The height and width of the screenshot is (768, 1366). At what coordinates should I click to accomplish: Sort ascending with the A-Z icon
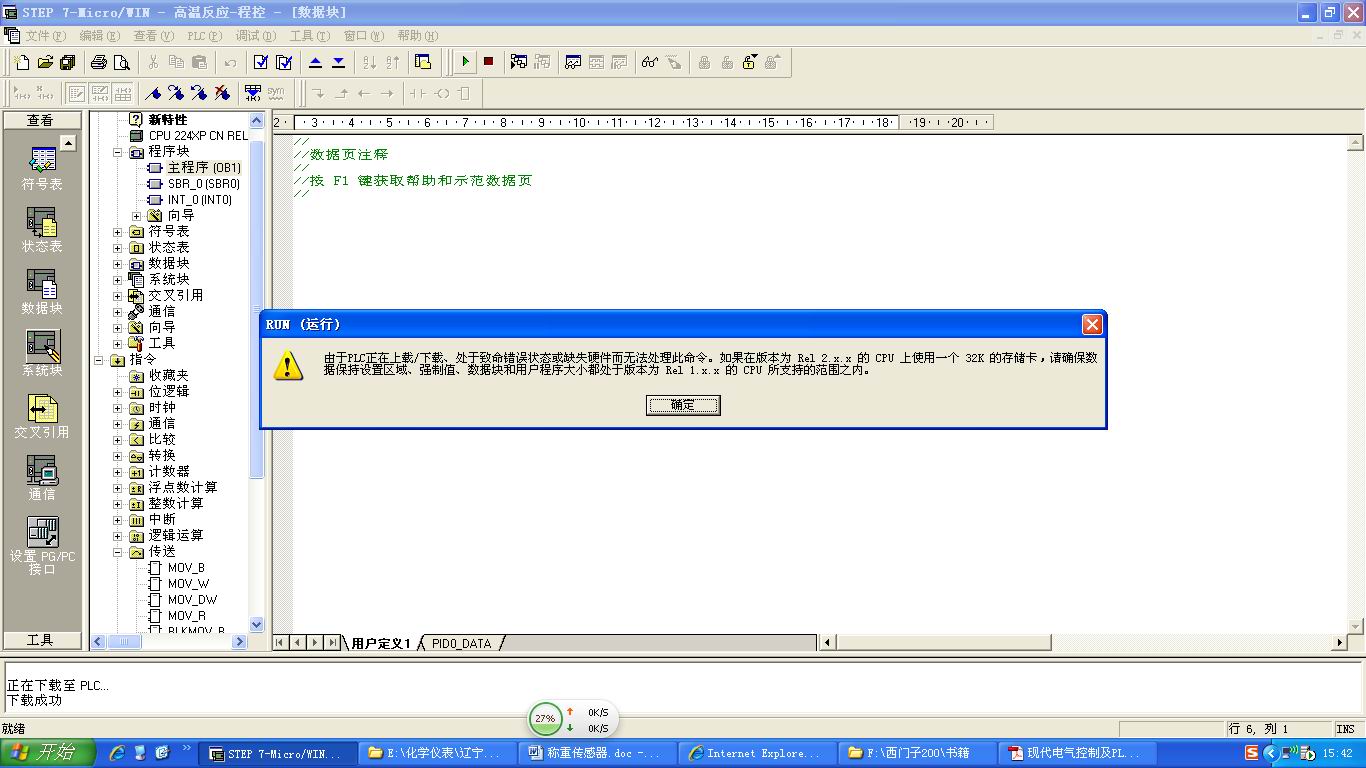(x=369, y=62)
